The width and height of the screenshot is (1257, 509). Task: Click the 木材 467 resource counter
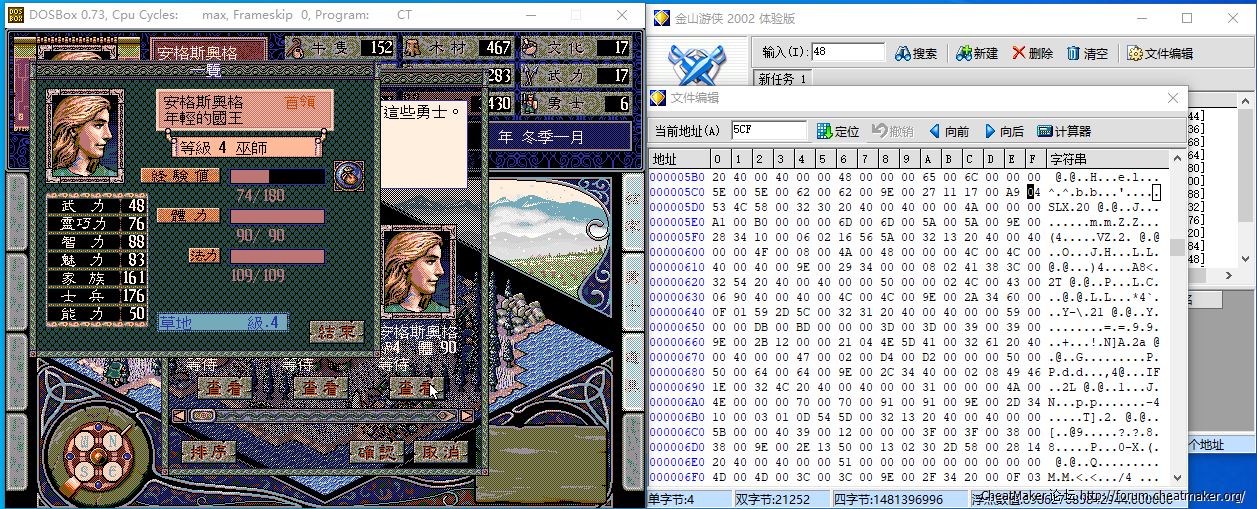click(458, 47)
